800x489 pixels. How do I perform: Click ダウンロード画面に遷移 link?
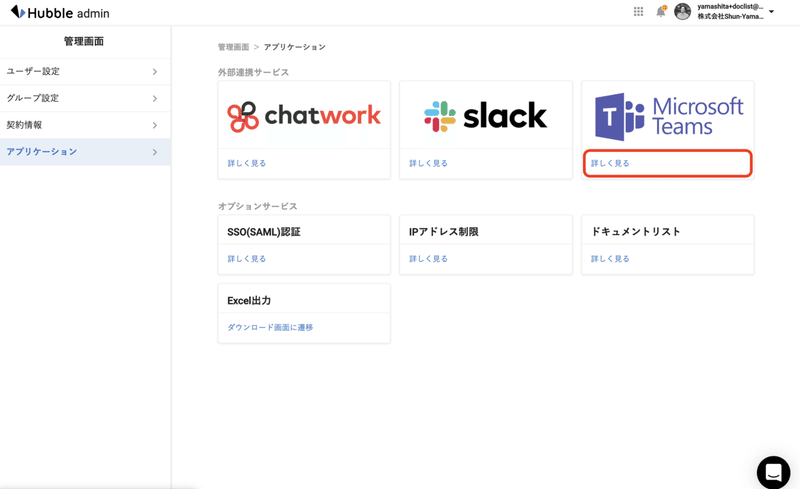(x=270, y=327)
